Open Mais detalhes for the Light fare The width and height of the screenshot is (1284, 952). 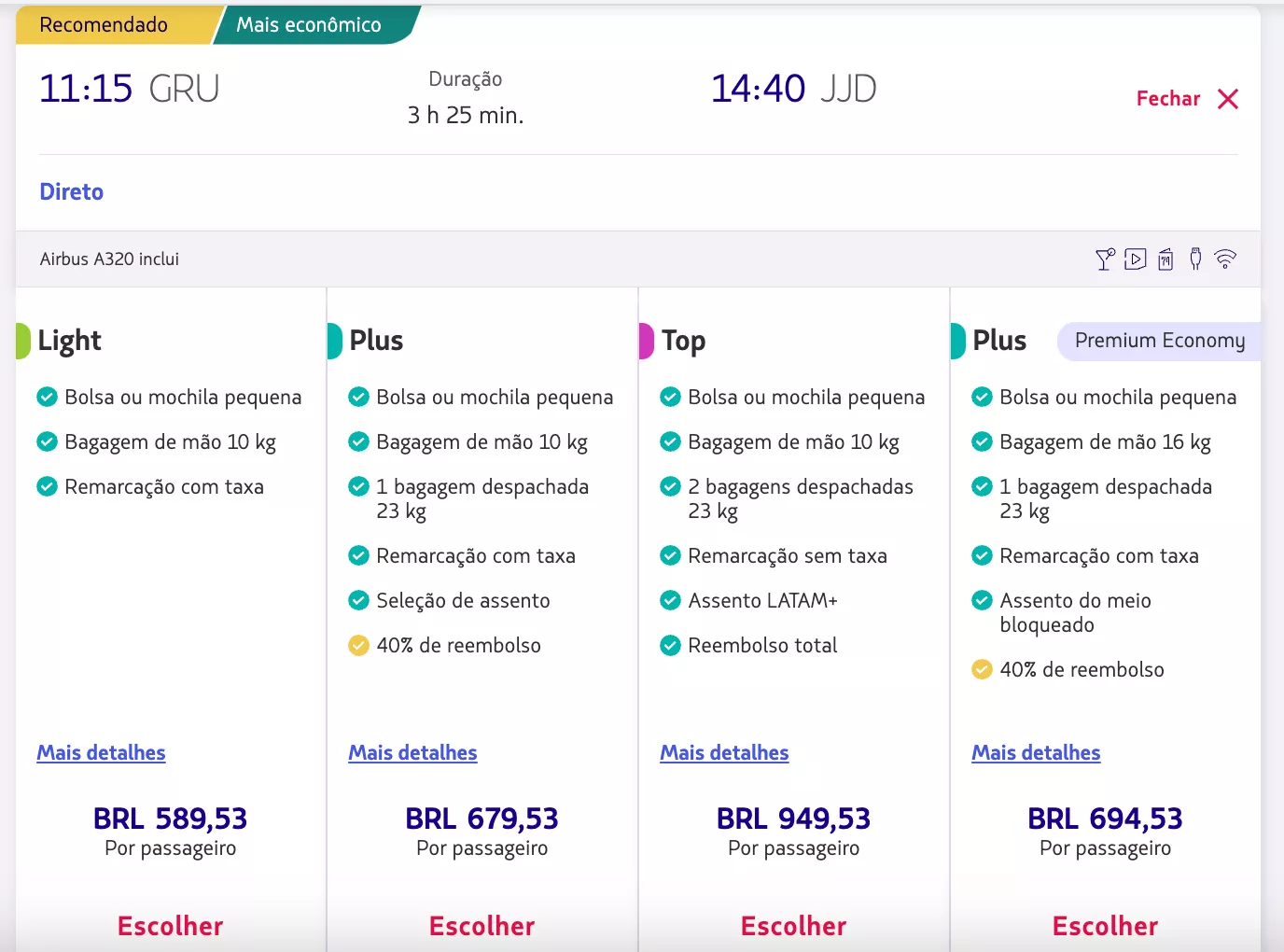click(101, 752)
